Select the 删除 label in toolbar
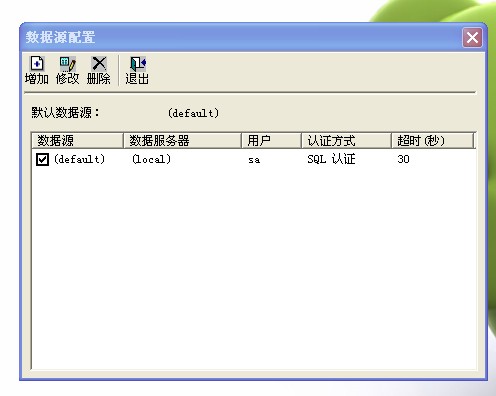 [99, 79]
